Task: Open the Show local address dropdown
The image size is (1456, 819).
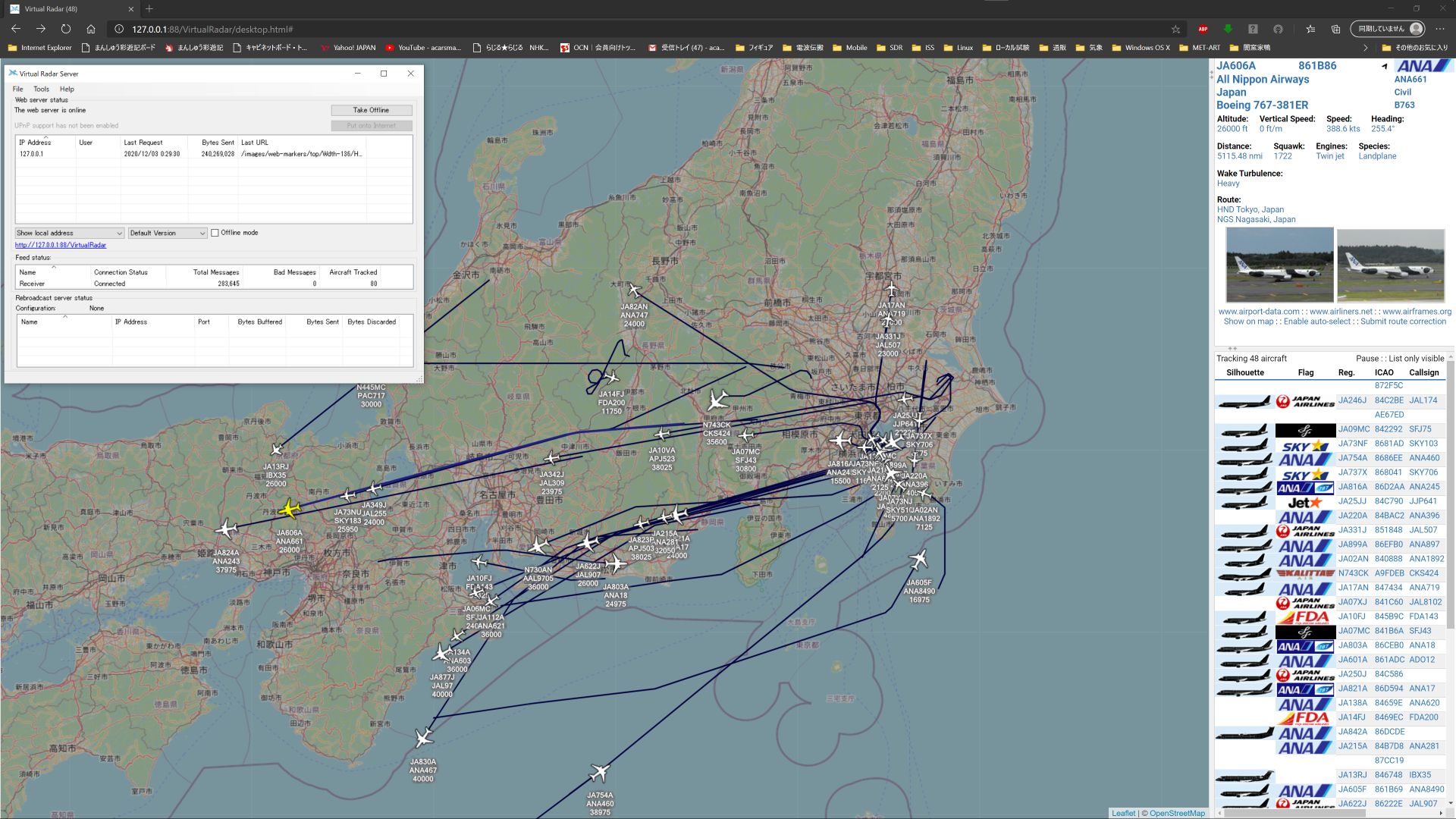Action: tap(69, 233)
